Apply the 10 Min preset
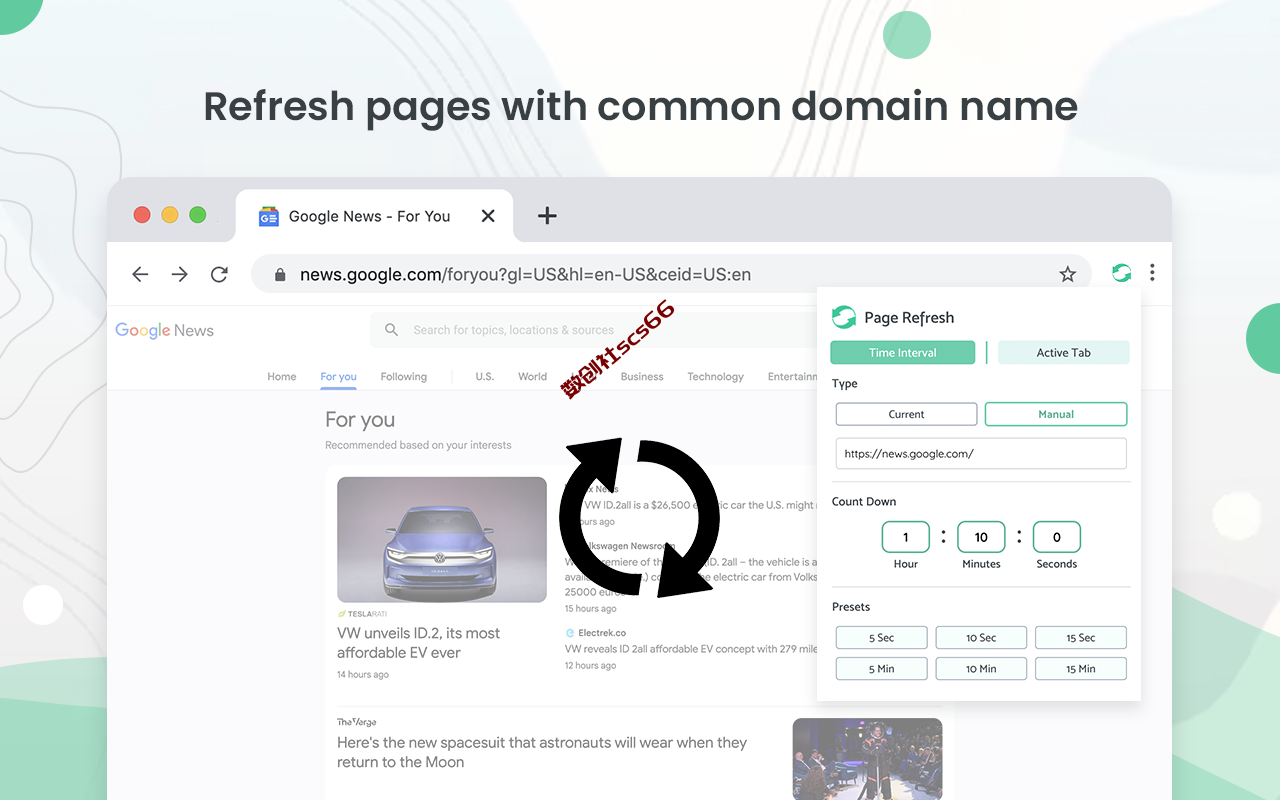The width and height of the screenshot is (1280, 800). click(981, 669)
